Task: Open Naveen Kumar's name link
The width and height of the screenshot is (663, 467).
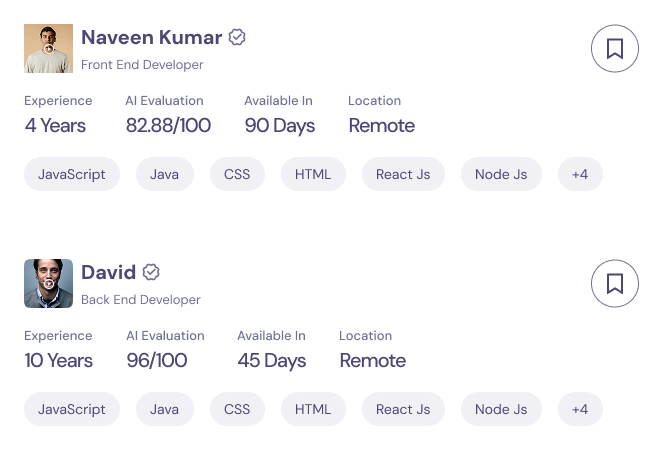Action: click(x=151, y=38)
